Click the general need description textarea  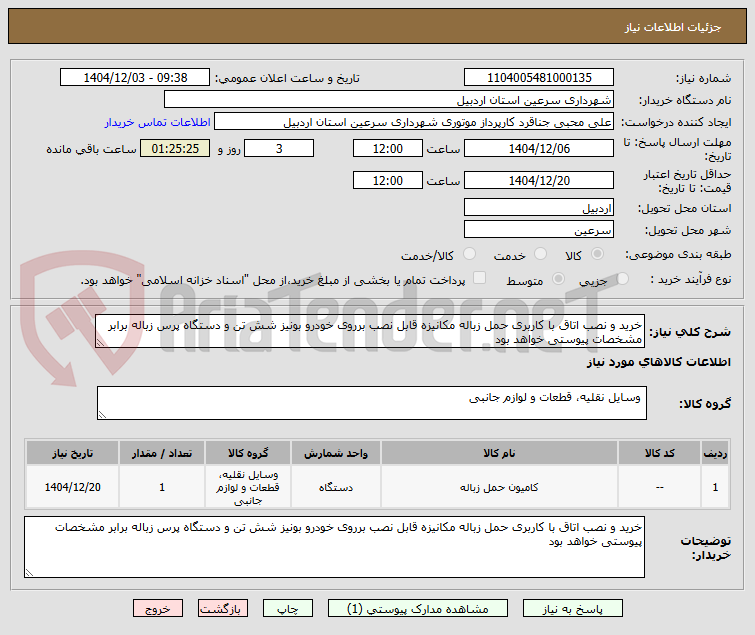pos(370,331)
